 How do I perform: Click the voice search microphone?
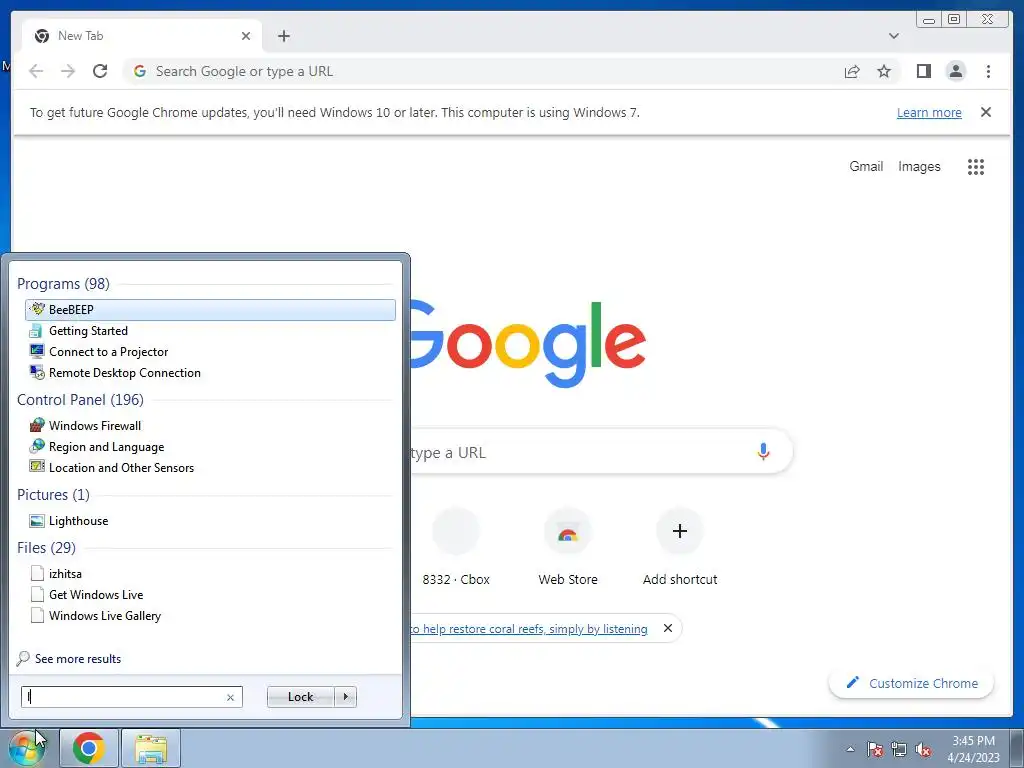763,451
